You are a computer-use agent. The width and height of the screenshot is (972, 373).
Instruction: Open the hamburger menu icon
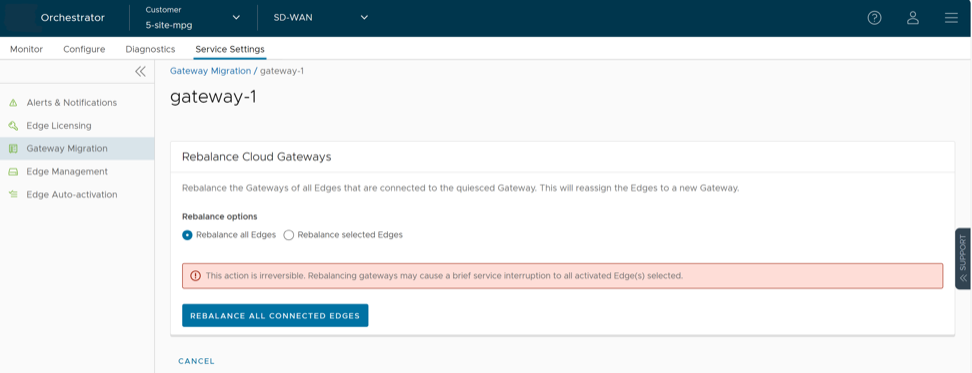(x=951, y=18)
